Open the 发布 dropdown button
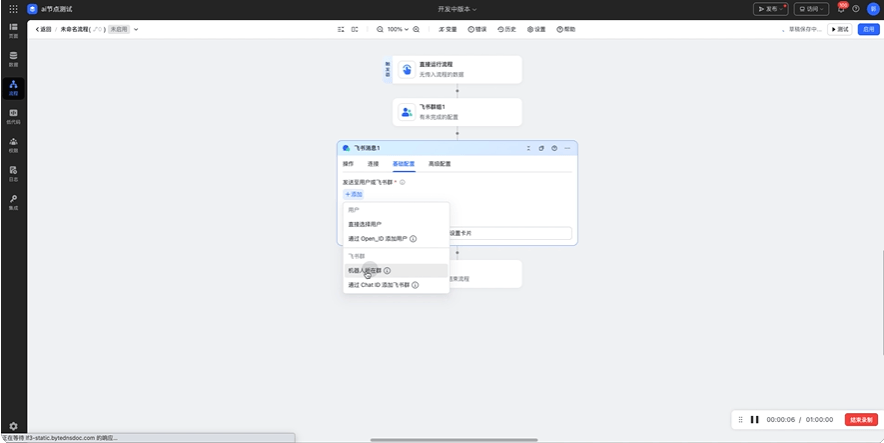Image resolution: width=884 pixels, height=443 pixels. pos(771,9)
